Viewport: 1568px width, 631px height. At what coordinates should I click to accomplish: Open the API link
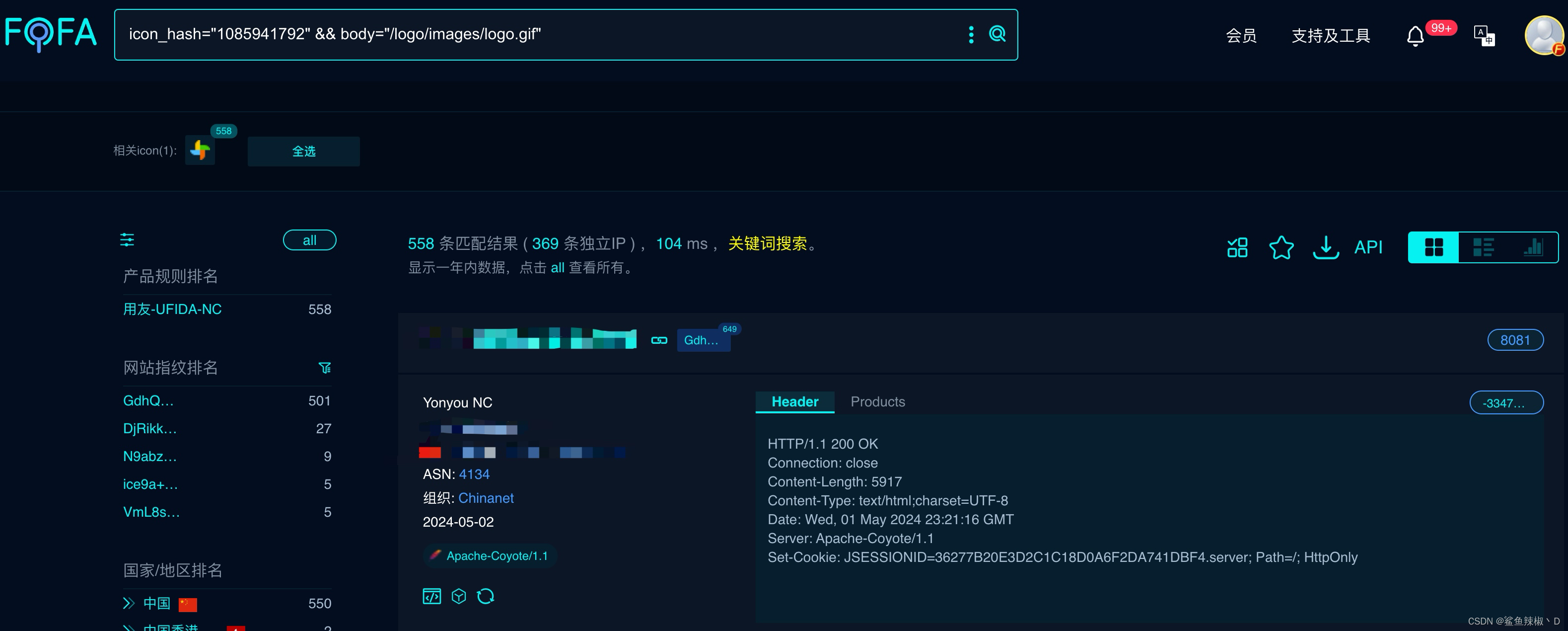pos(1368,247)
